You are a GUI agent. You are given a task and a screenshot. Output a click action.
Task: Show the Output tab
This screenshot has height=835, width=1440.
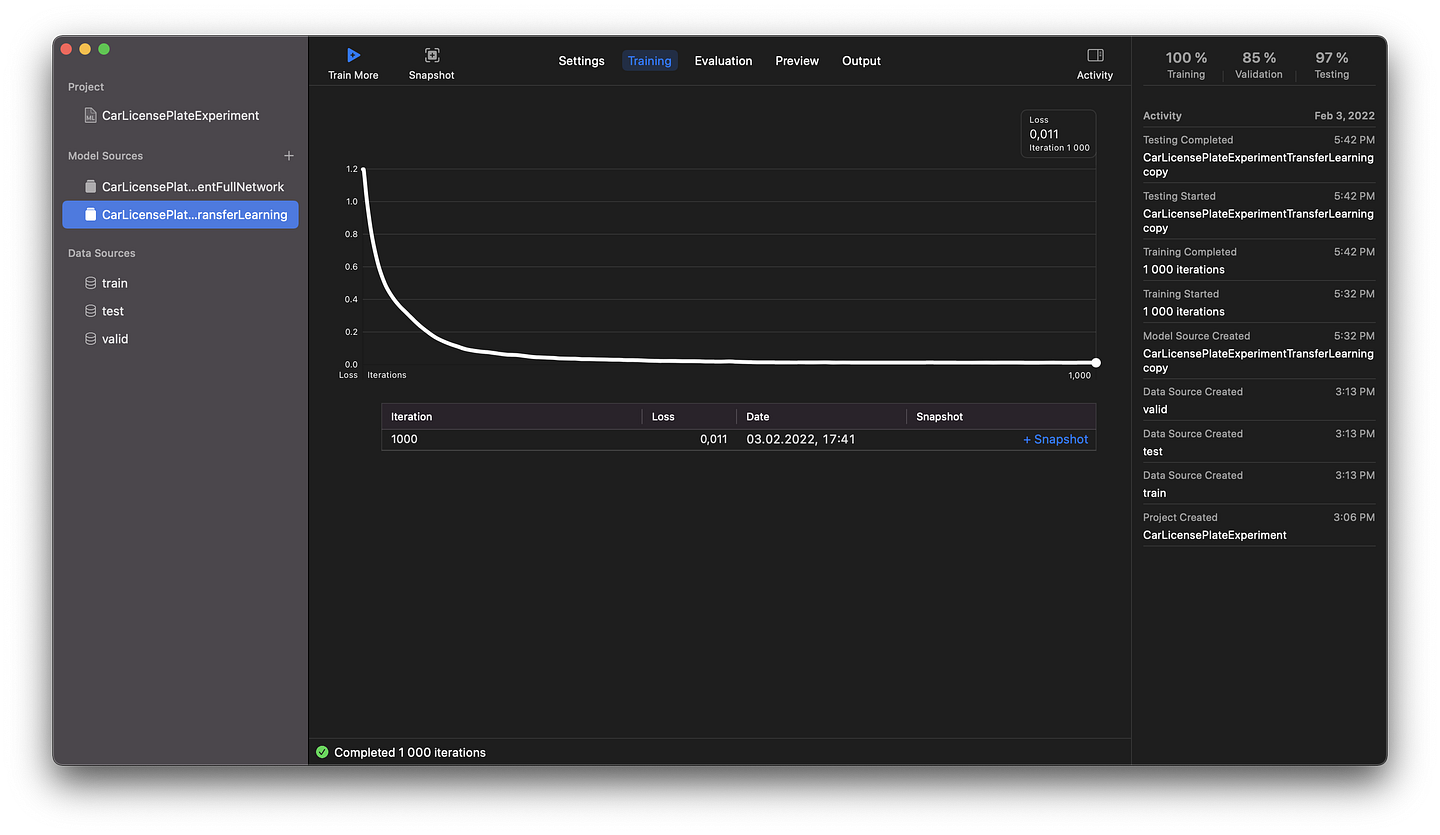pos(861,61)
